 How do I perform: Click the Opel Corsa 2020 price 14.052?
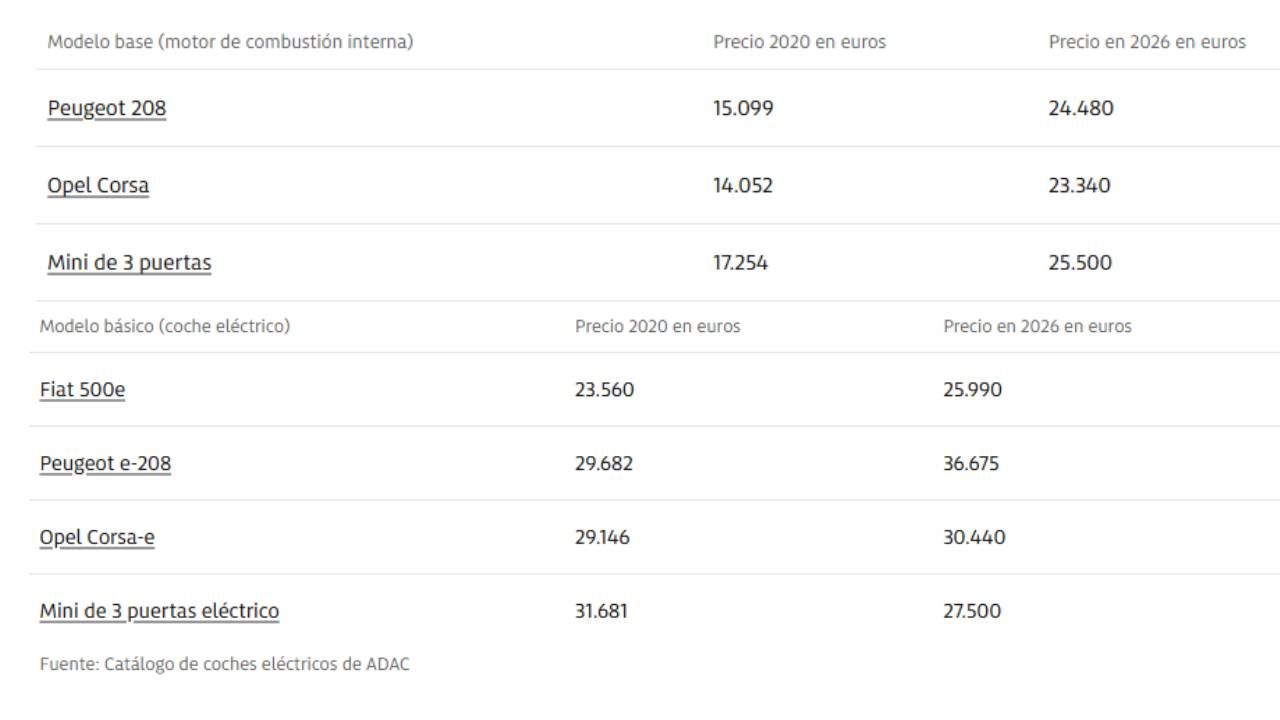point(743,185)
